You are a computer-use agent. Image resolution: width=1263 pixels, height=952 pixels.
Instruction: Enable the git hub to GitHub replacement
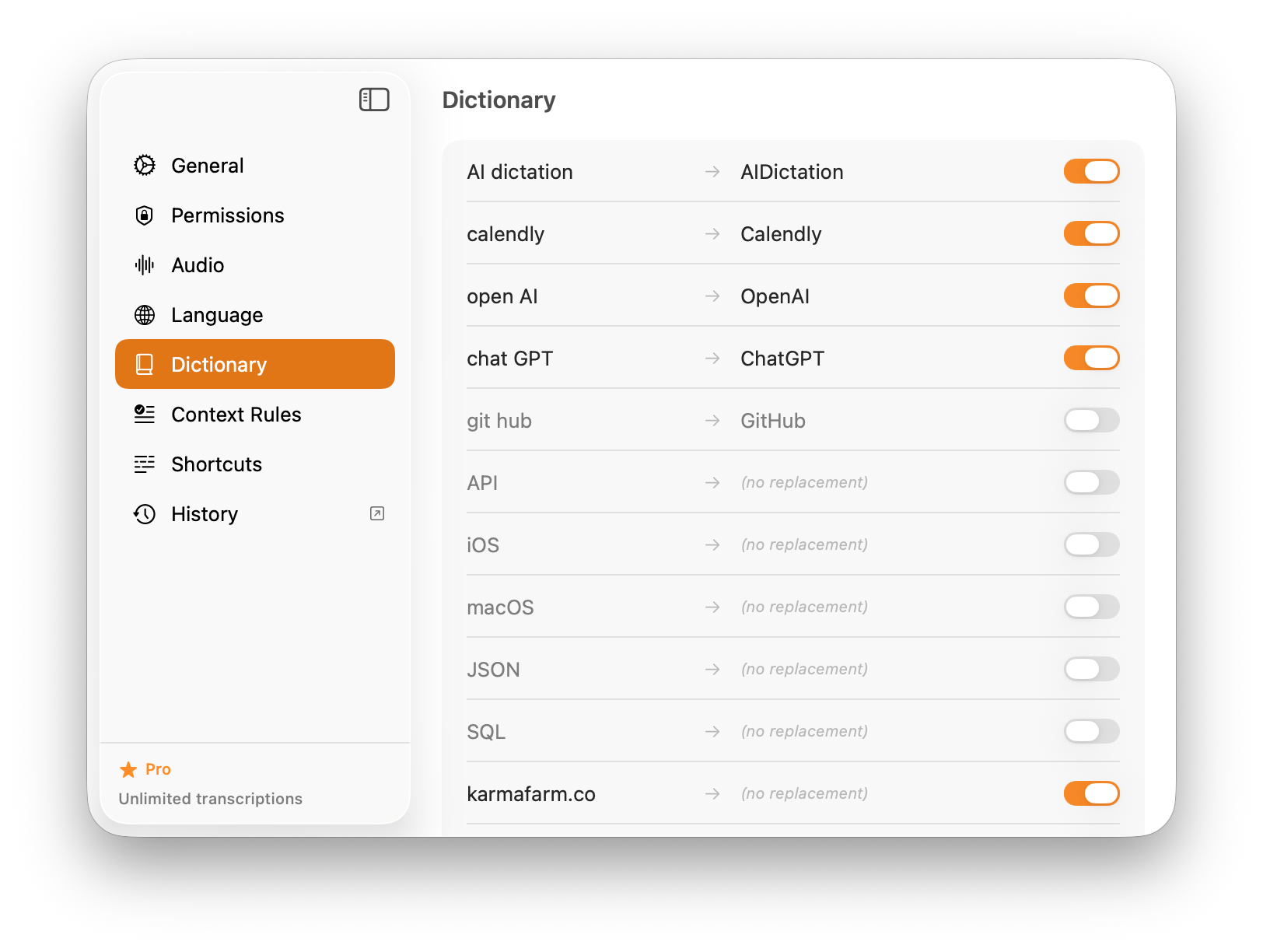point(1091,420)
